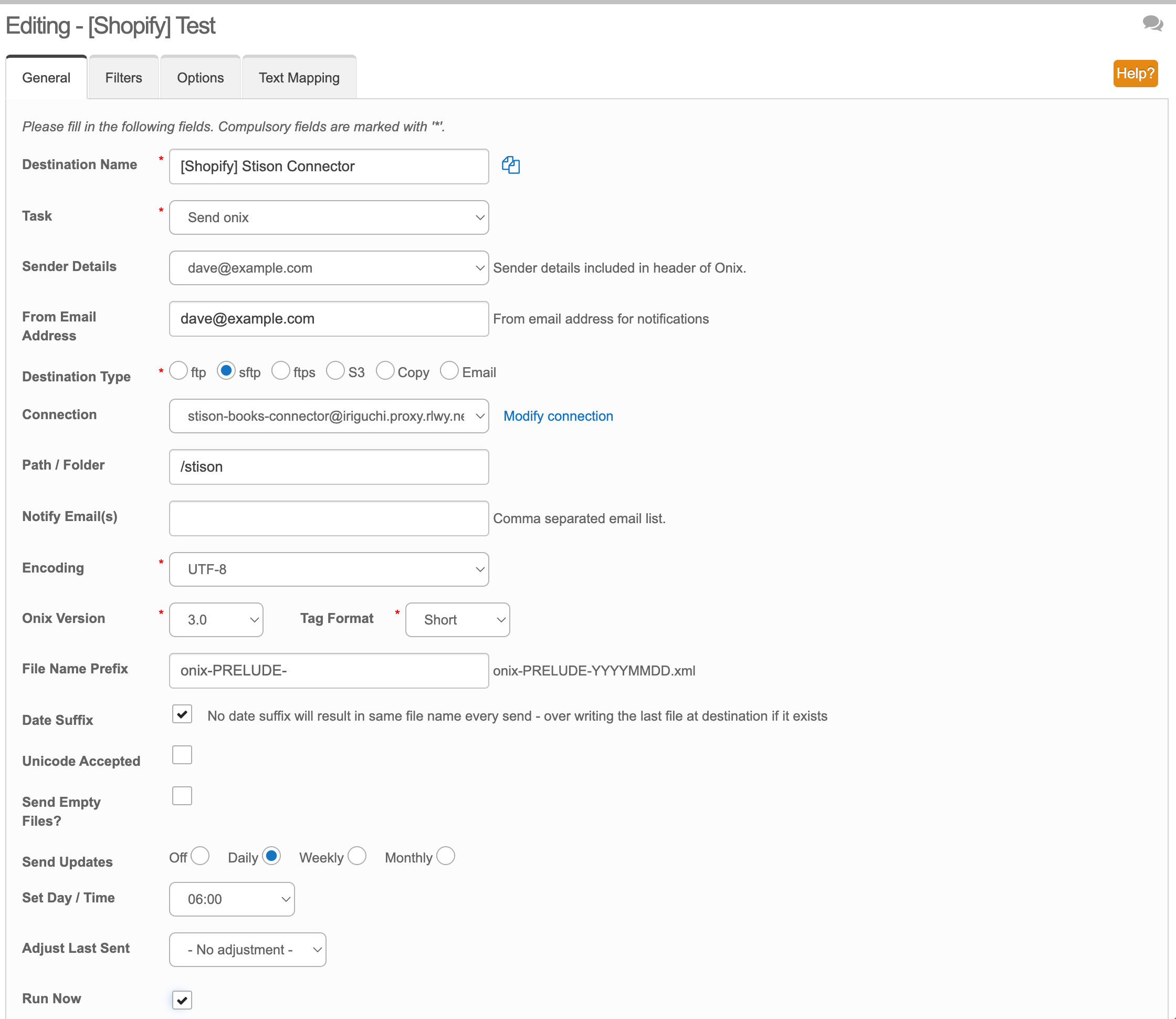The width and height of the screenshot is (1176, 1019).
Task: Set Send Updates to Weekly
Action: pos(357,856)
